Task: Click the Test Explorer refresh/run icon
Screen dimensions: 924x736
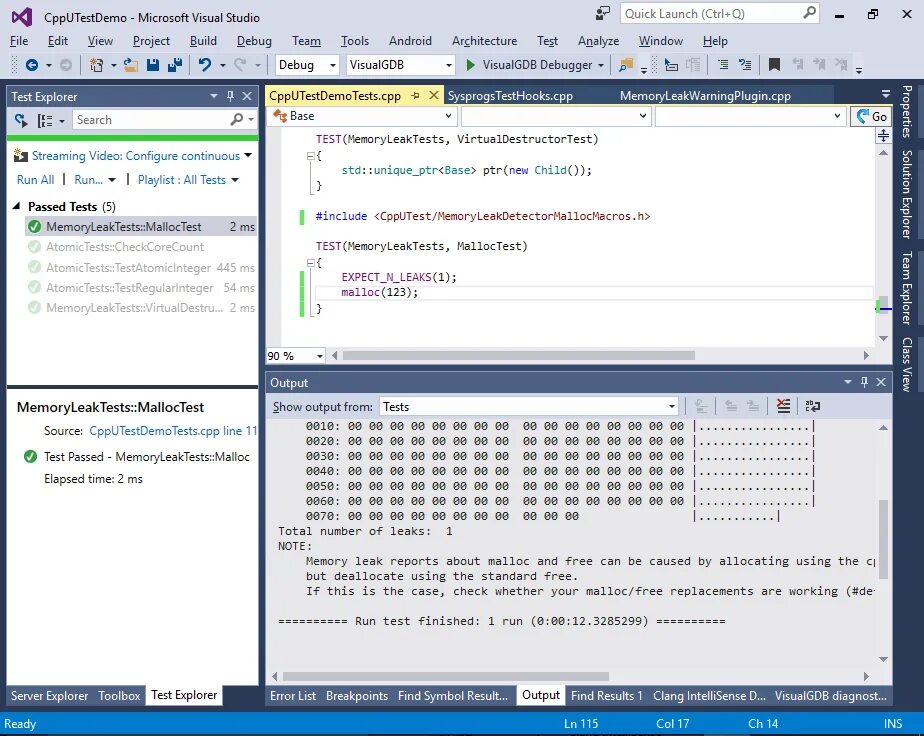Action: (21, 120)
